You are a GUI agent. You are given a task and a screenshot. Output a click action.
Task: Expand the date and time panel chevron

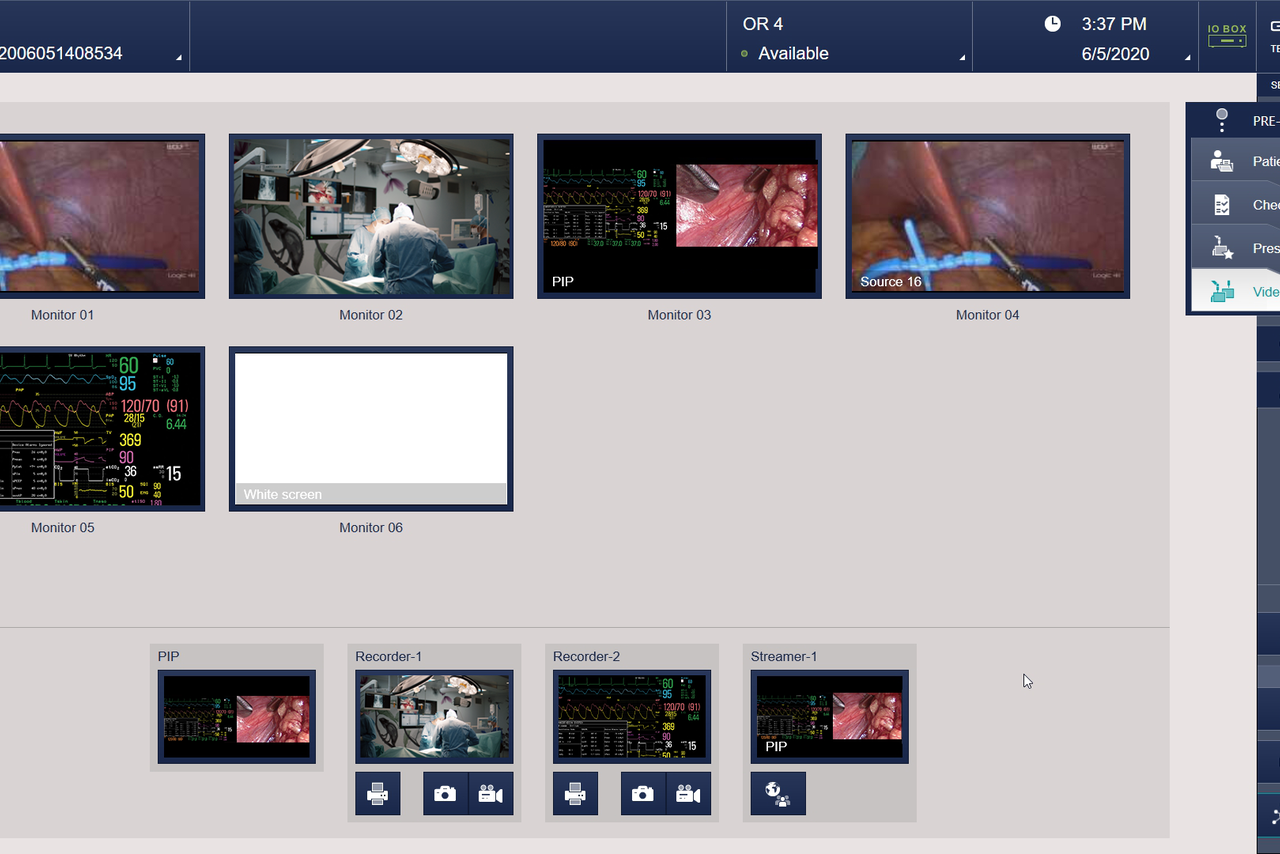[1188, 57]
